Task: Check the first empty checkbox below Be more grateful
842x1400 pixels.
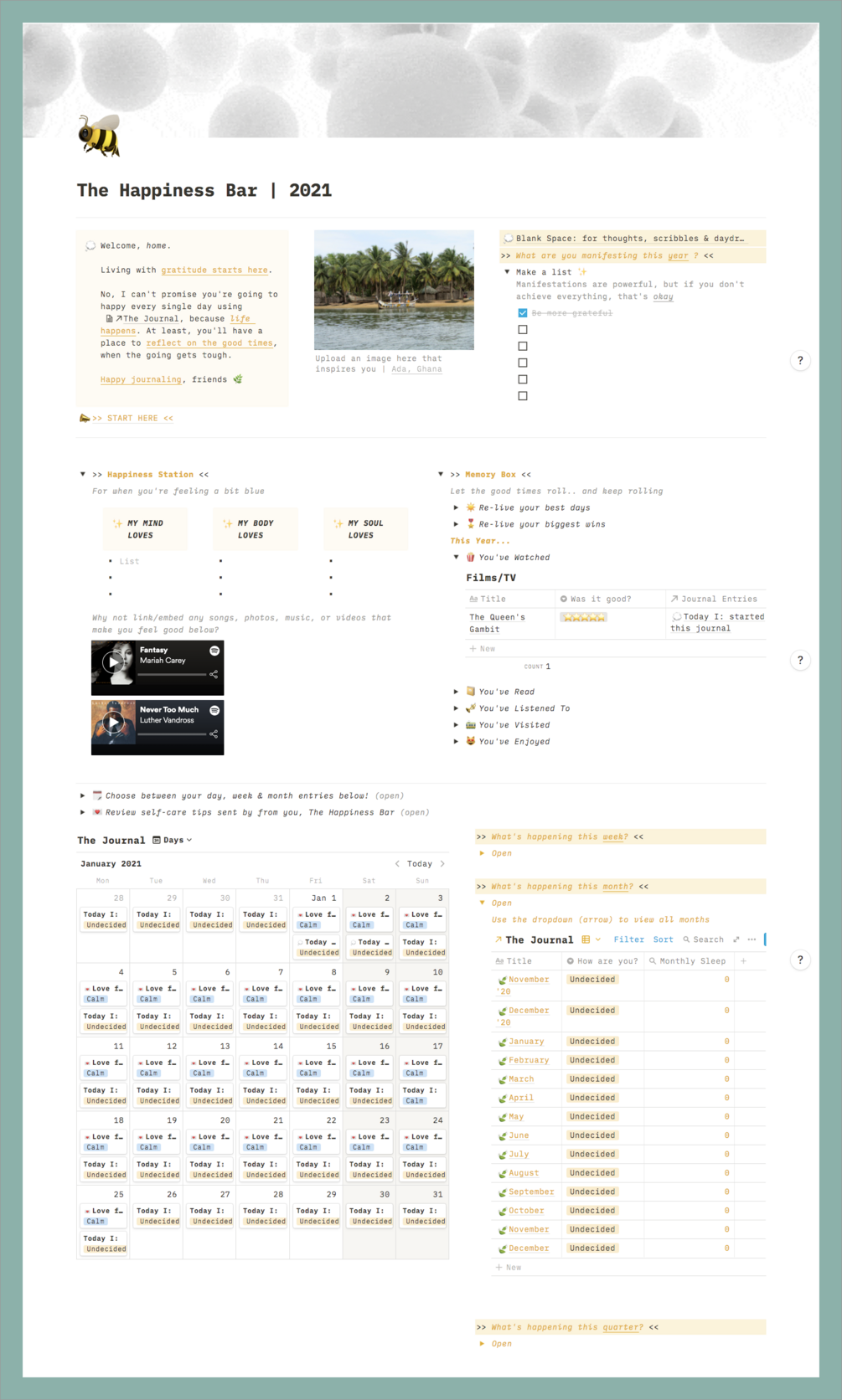Action: (x=523, y=330)
